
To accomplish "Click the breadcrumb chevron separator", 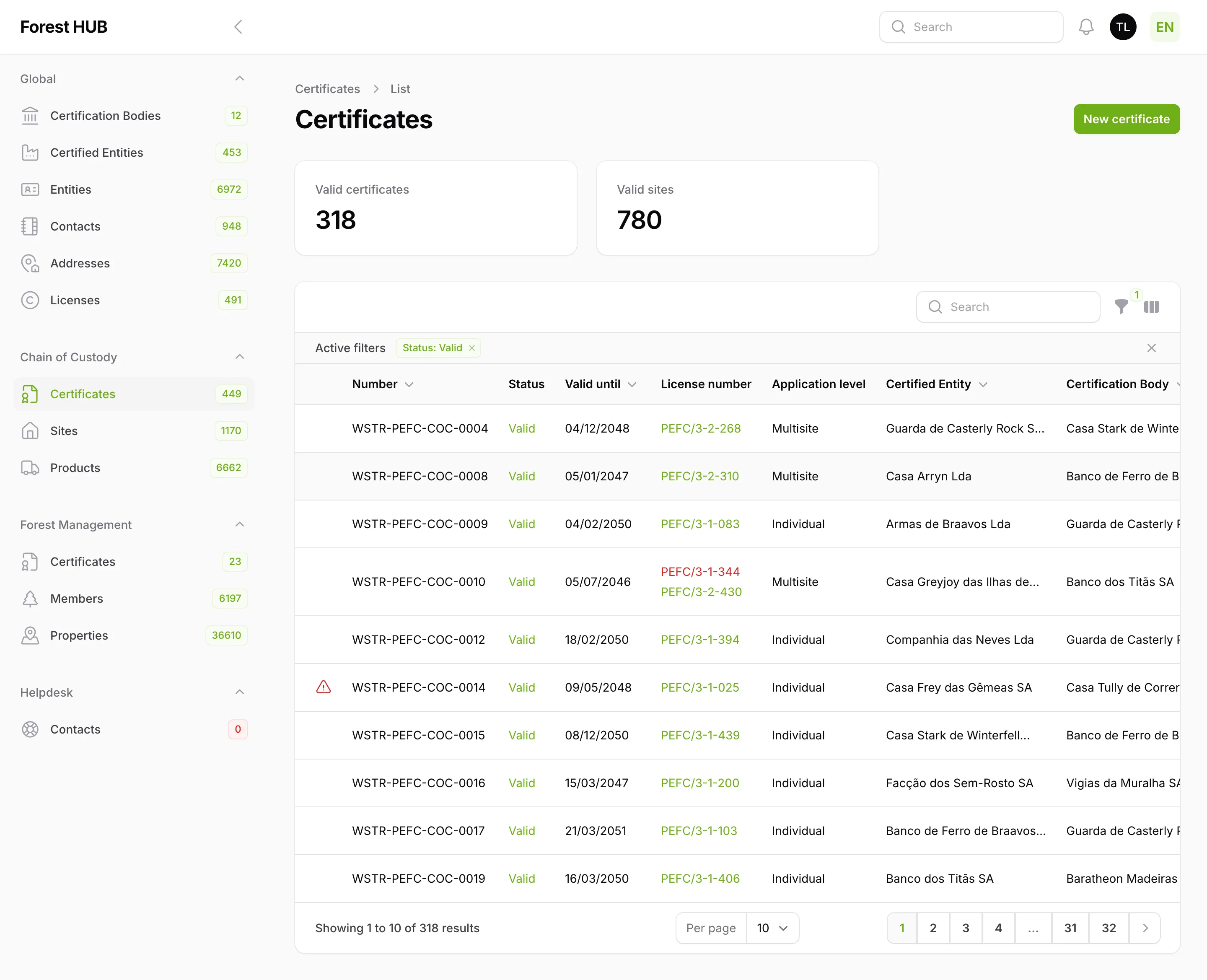I will 376,89.
